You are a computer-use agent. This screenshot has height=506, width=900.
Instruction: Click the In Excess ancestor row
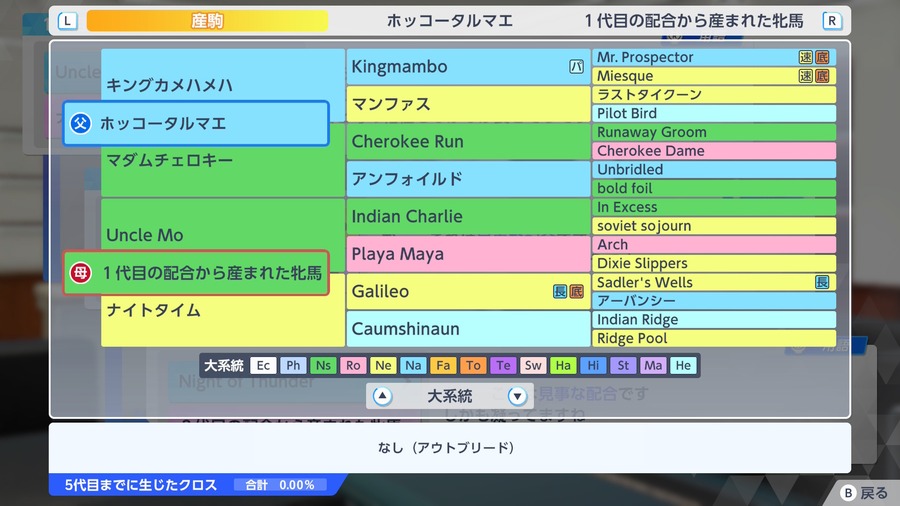coord(714,207)
